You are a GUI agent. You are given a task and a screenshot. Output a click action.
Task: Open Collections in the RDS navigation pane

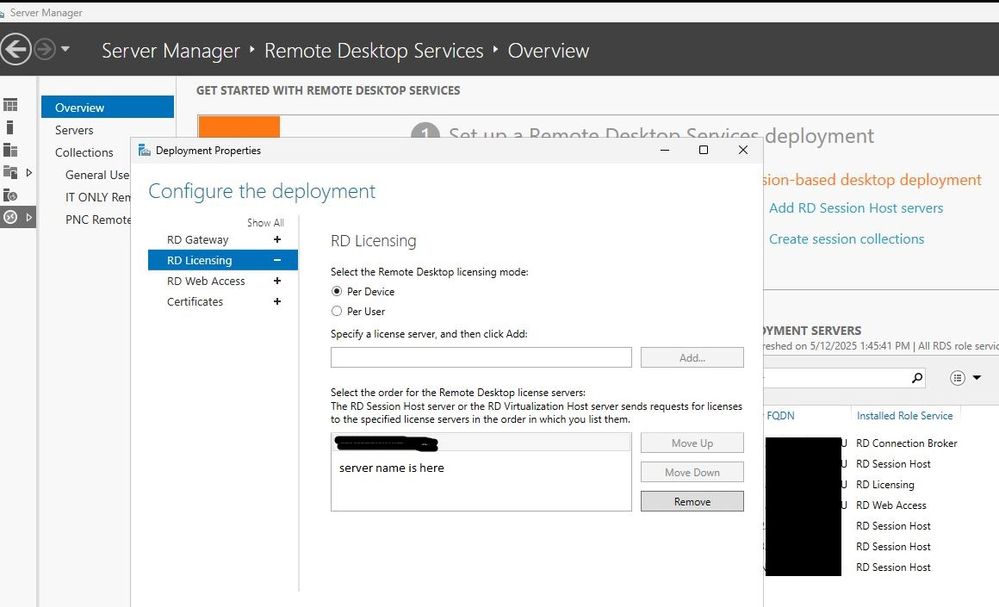pyautogui.click(x=83, y=152)
